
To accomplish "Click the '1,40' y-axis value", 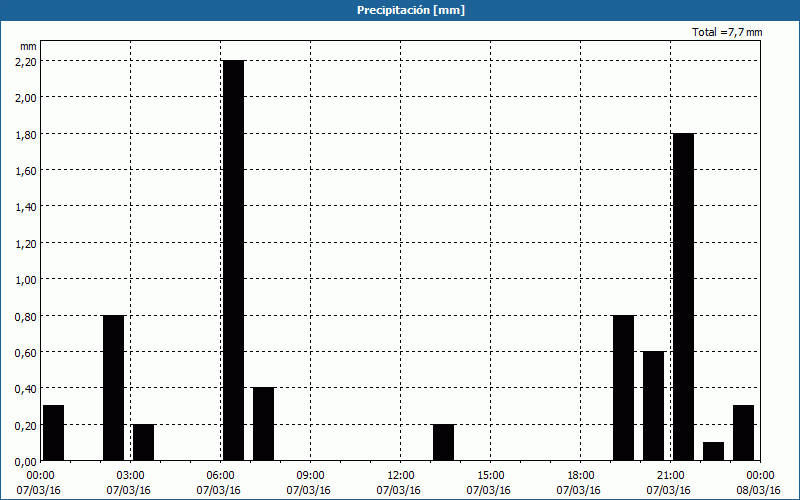I will (x=26, y=207).
